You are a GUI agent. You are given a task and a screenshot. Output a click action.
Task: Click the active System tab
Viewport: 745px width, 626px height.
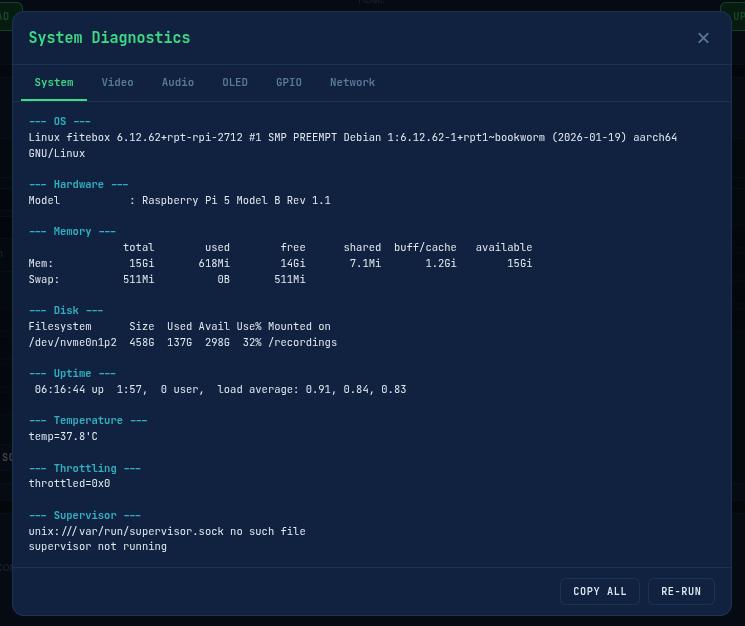(x=54, y=82)
